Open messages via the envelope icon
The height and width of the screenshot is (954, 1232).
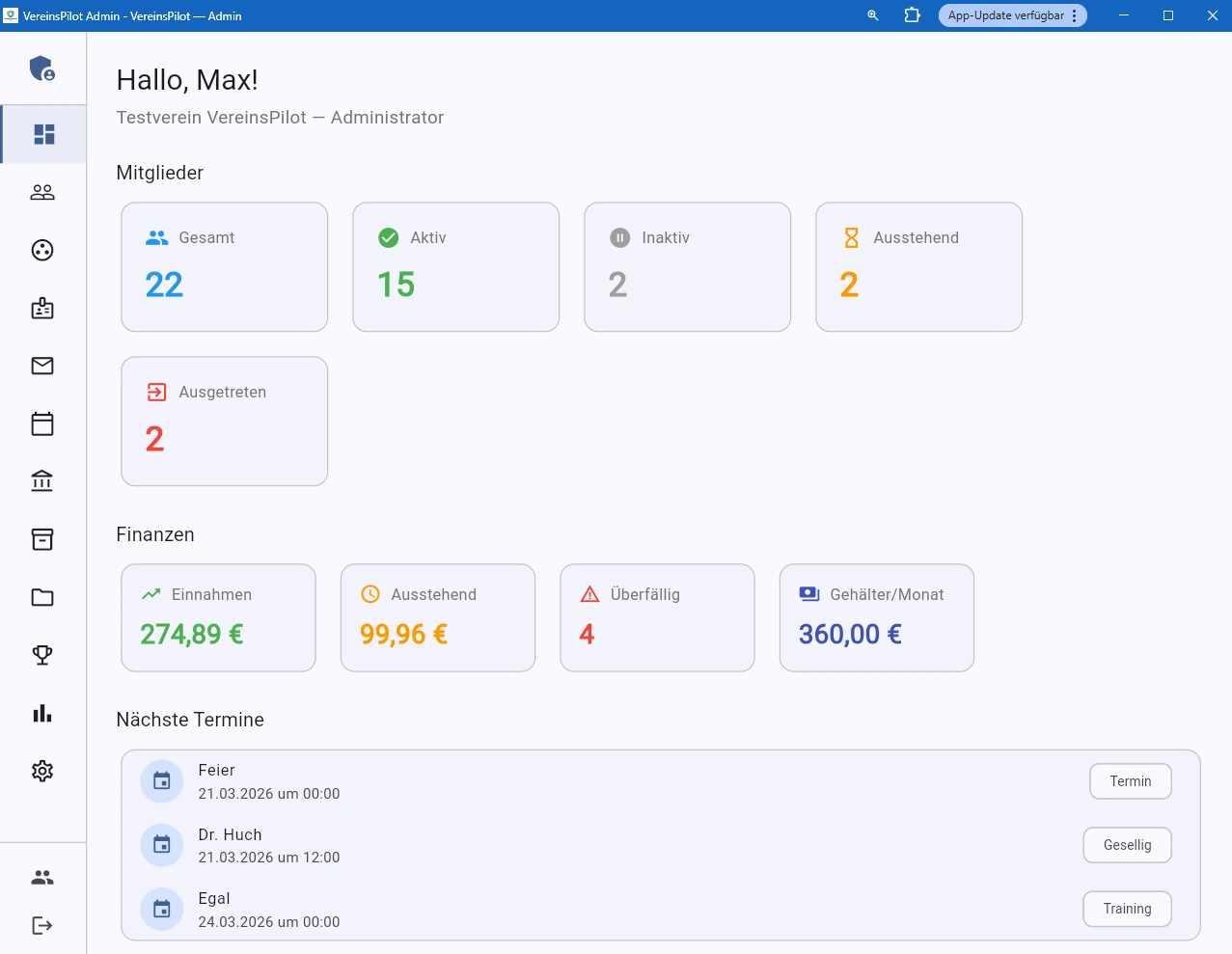pyautogui.click(x=41, y=366)
